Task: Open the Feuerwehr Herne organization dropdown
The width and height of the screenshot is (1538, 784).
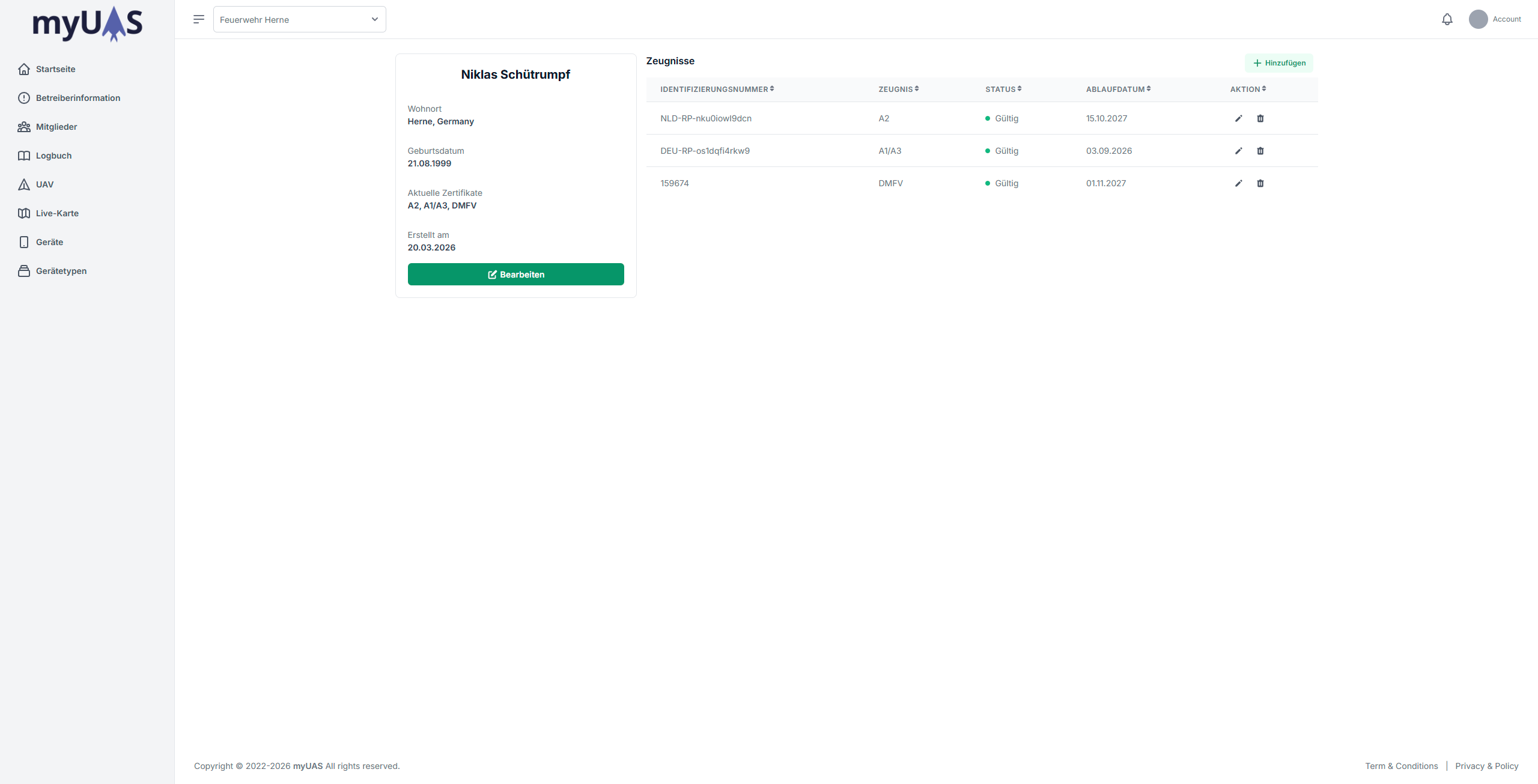Action: tap(299, 19)
